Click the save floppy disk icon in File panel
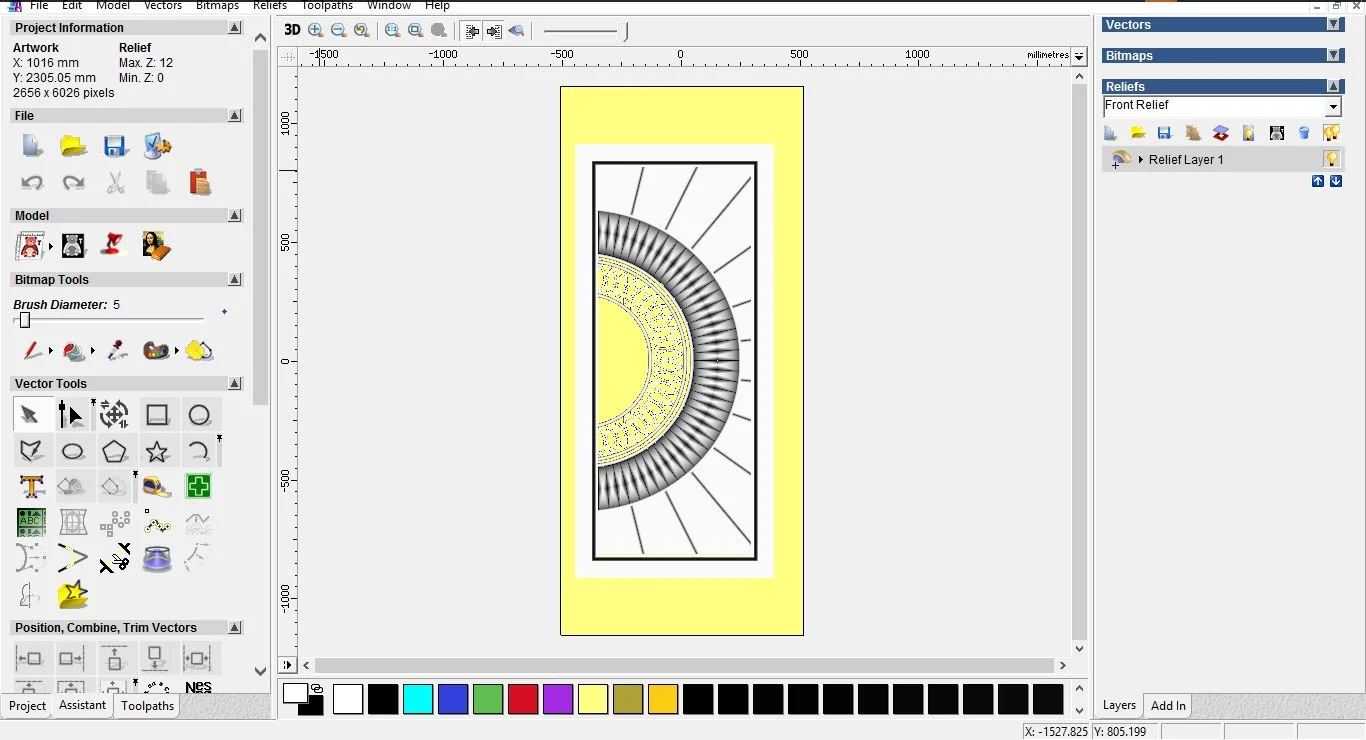Viewport: 1366px width, 740px height. coord(115,147)
